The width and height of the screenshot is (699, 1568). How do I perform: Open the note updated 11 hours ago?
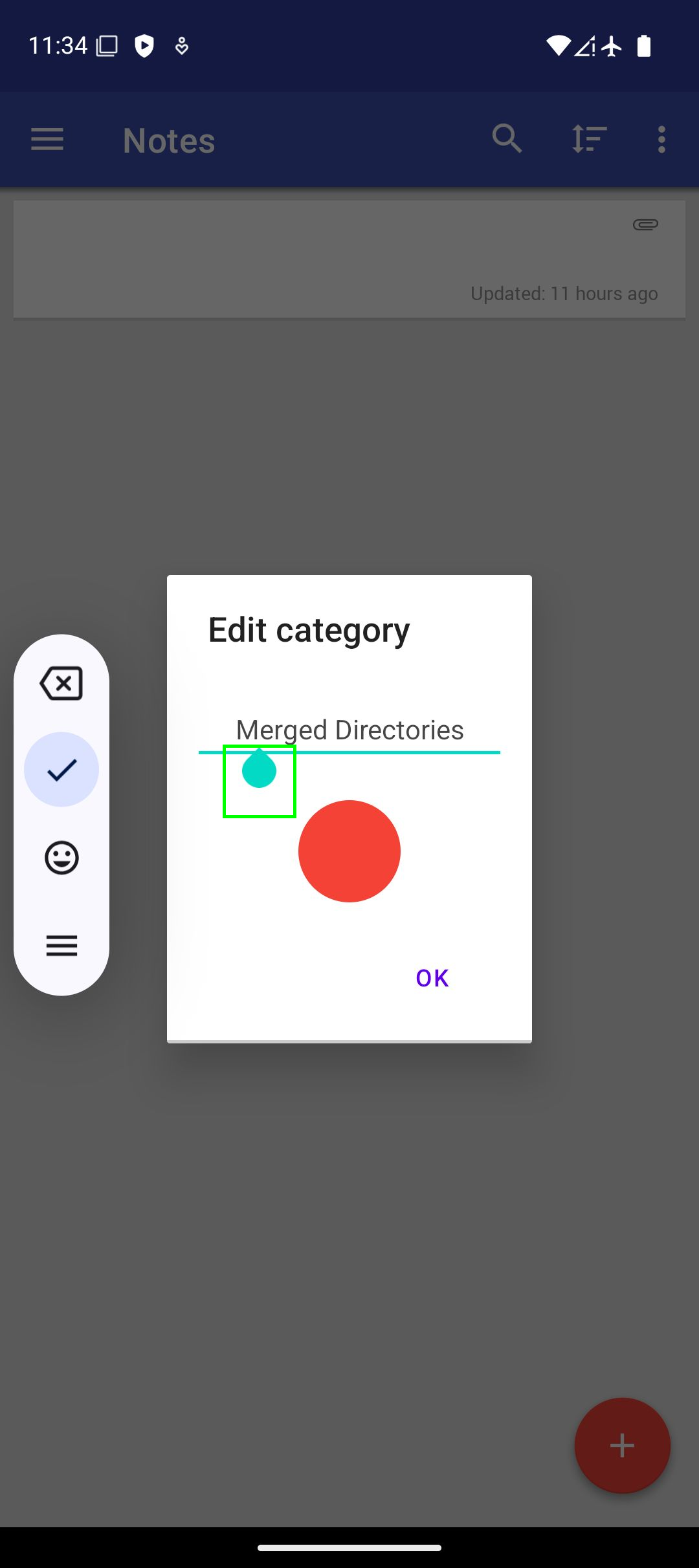(349, 260)
